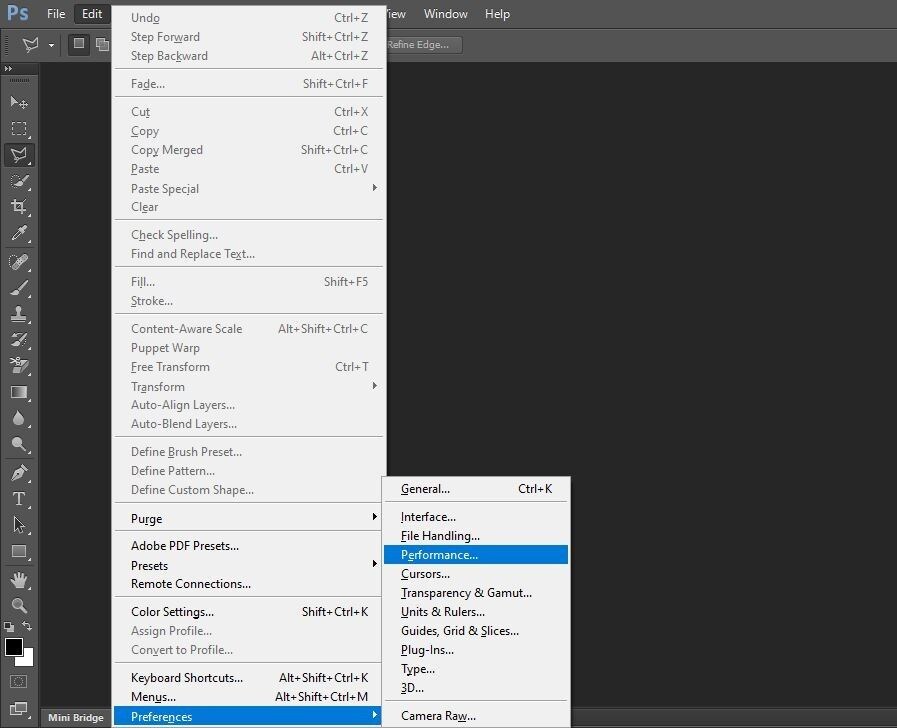Select the Hand tool
Screen dimensions: 897x728
19,580
